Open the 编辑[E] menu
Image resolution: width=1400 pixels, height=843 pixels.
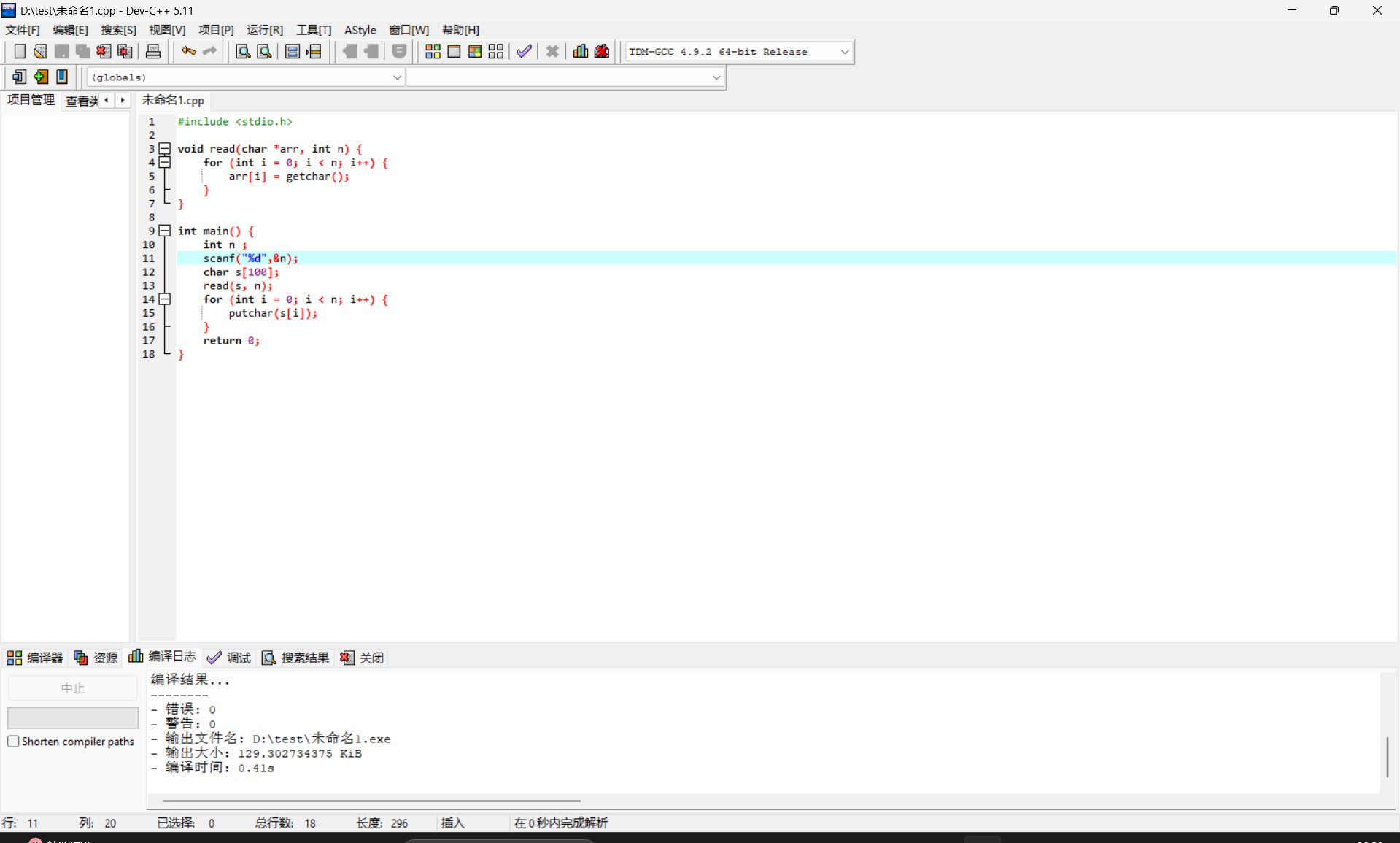[70, 30]
